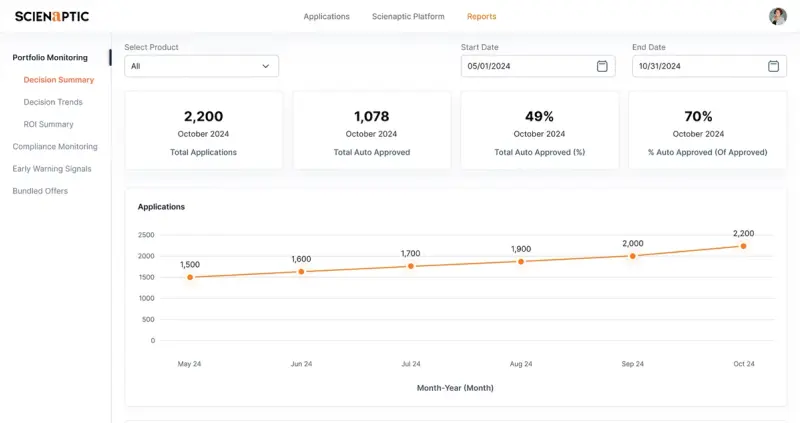The image size is (800, 423).
Task: Click the 1,600 data label
Action: pyautogui.click(x=301, y=259)
